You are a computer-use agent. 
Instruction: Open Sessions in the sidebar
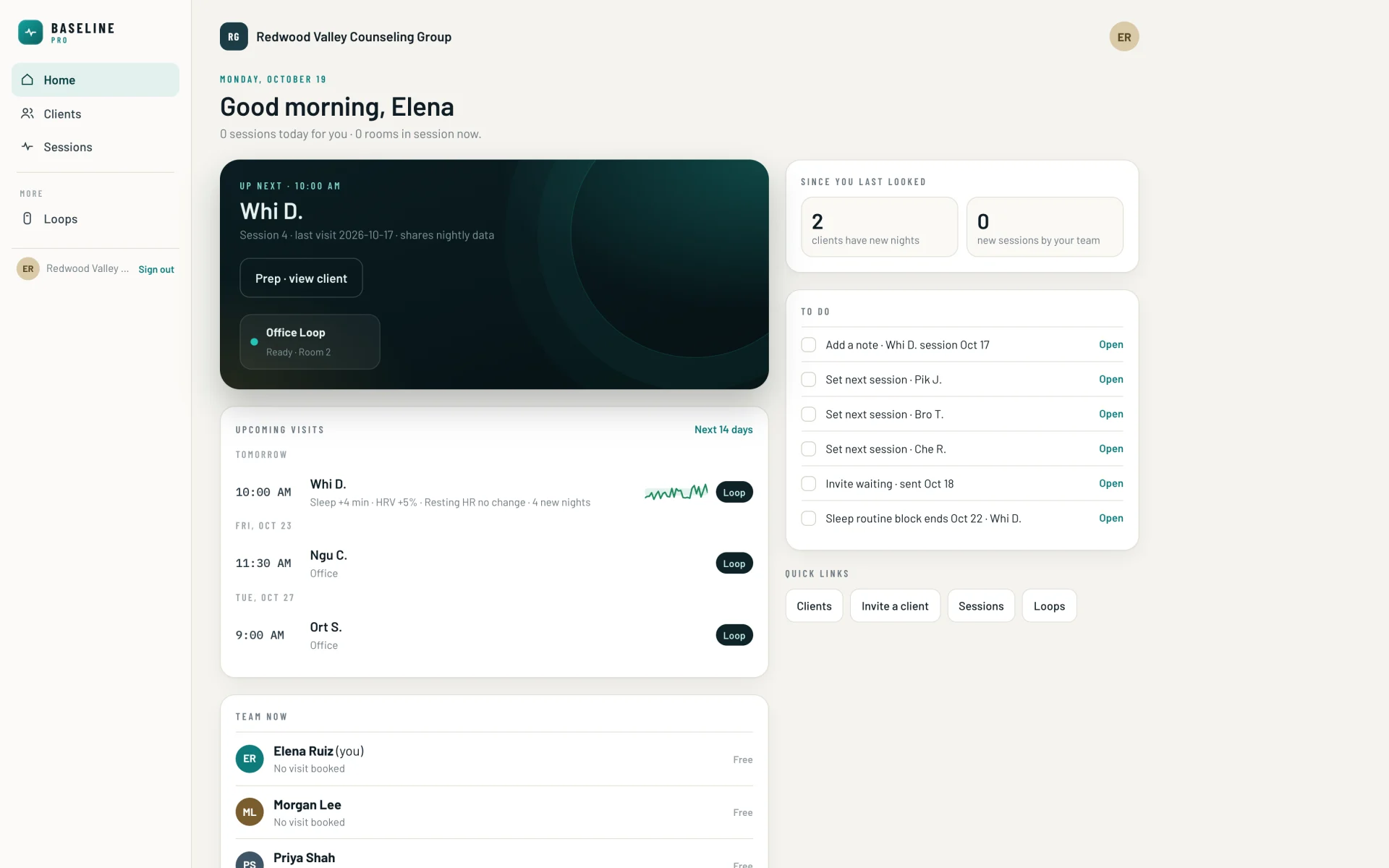(x=95, y=147)
